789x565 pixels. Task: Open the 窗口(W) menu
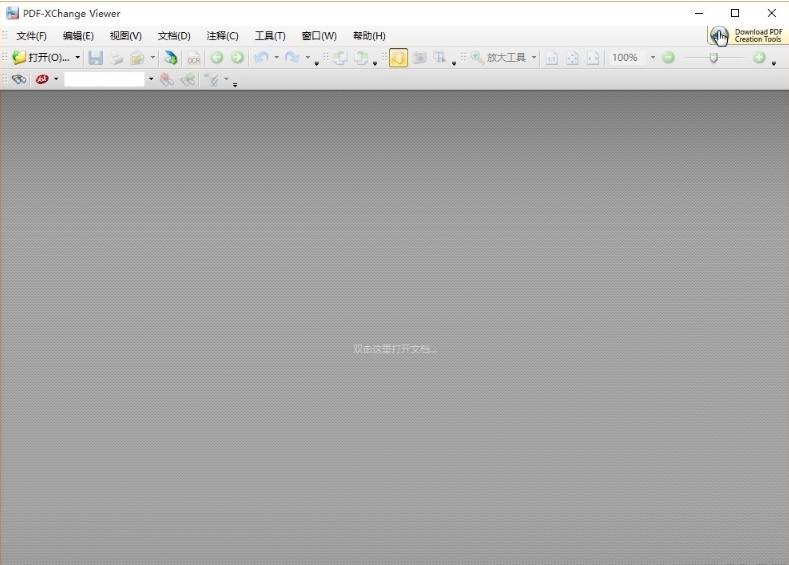click(319, 36)
